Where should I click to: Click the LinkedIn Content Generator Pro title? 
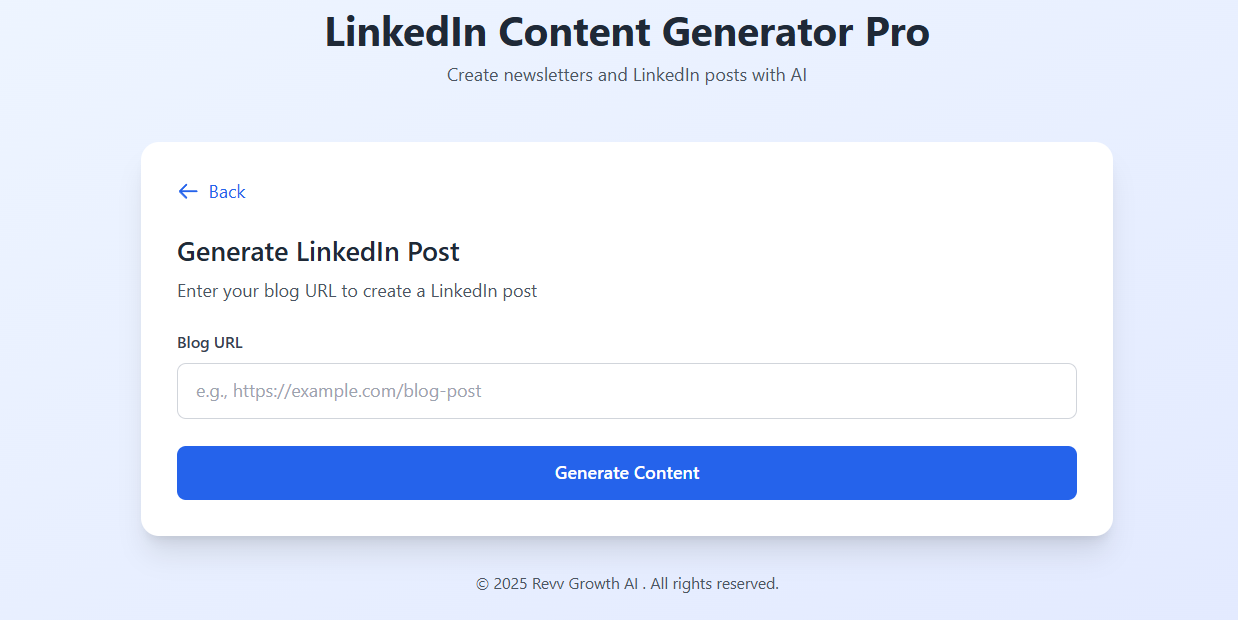627,32
